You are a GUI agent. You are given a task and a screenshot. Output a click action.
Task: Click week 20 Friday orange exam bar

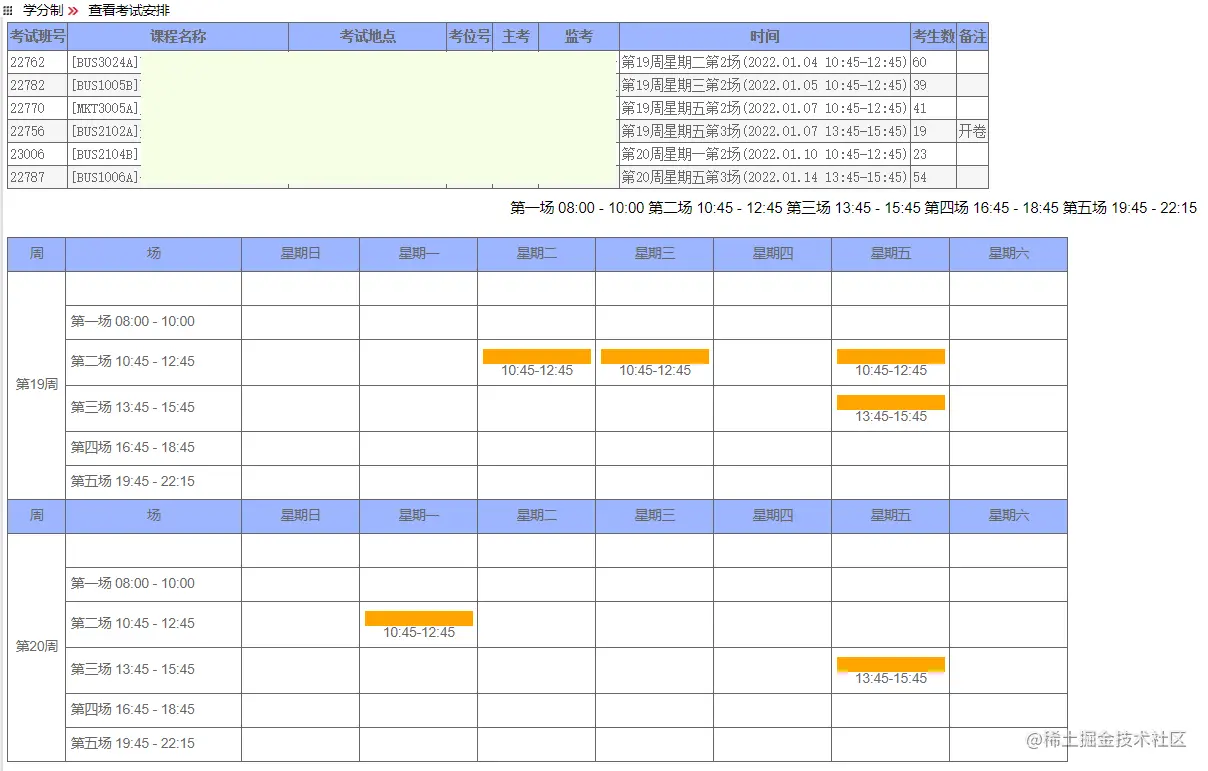891,664
